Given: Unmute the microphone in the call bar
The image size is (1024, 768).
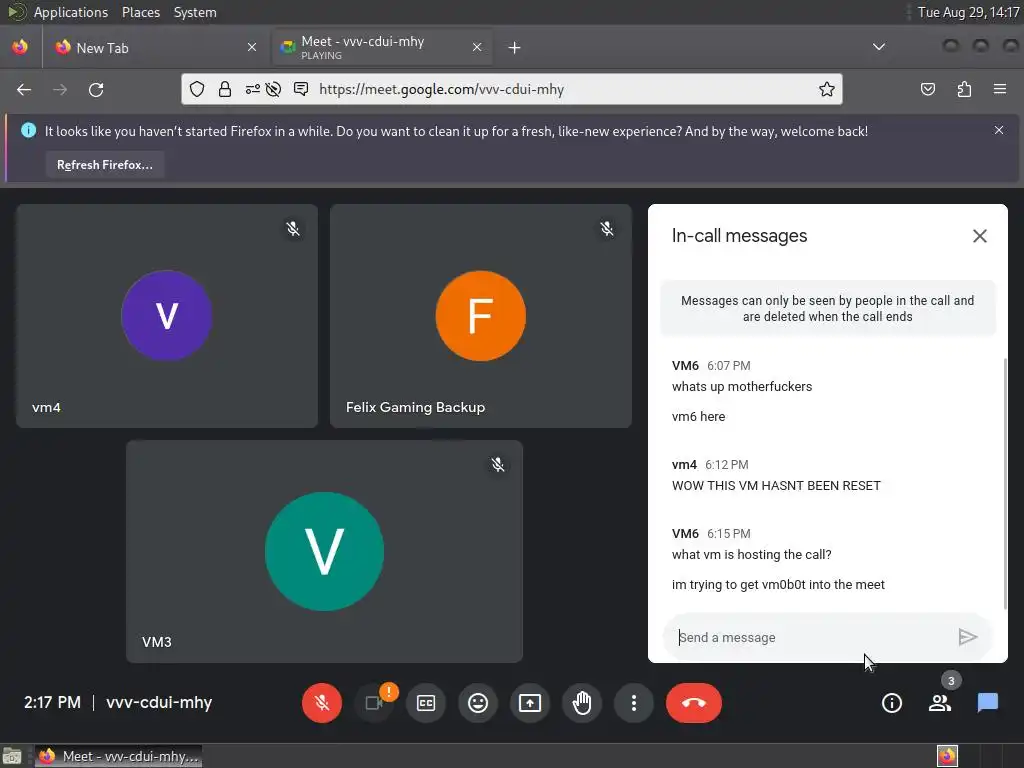Looking at the screenshot, I should (321, 703).
